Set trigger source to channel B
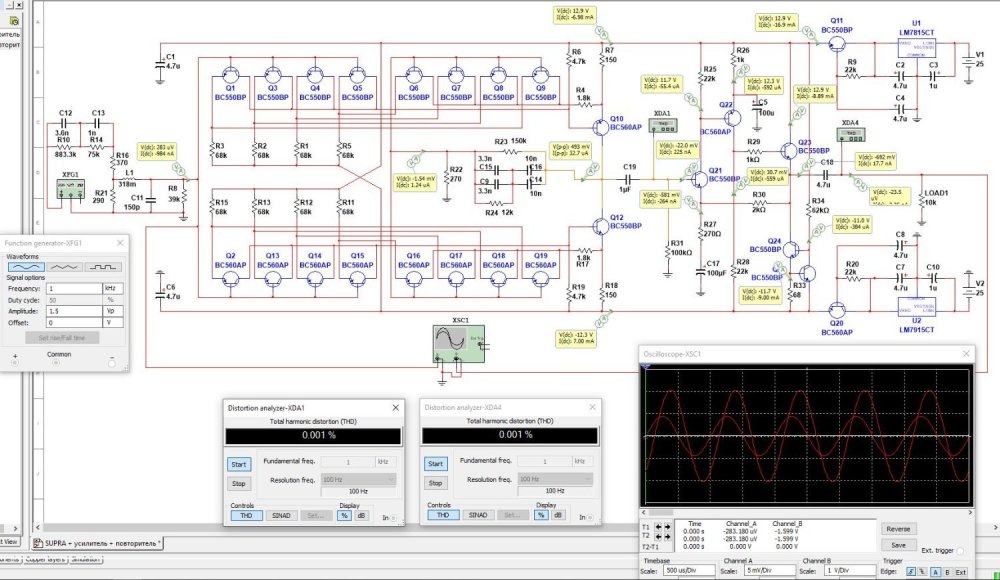1000x580 pixels. click(x=946, y=571)
